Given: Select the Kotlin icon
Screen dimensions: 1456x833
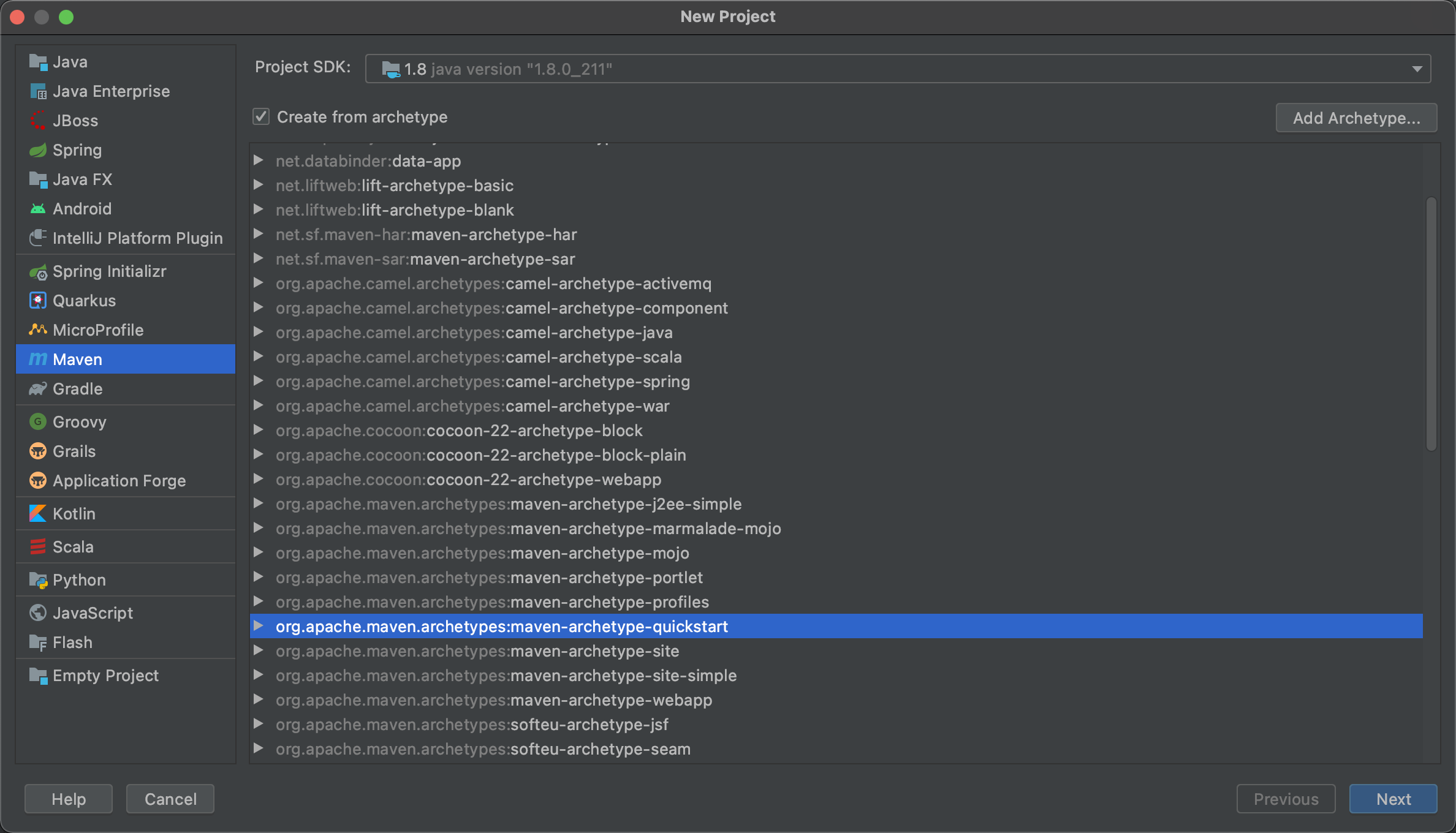Looking at the screenshot, I should click(38, 514).
